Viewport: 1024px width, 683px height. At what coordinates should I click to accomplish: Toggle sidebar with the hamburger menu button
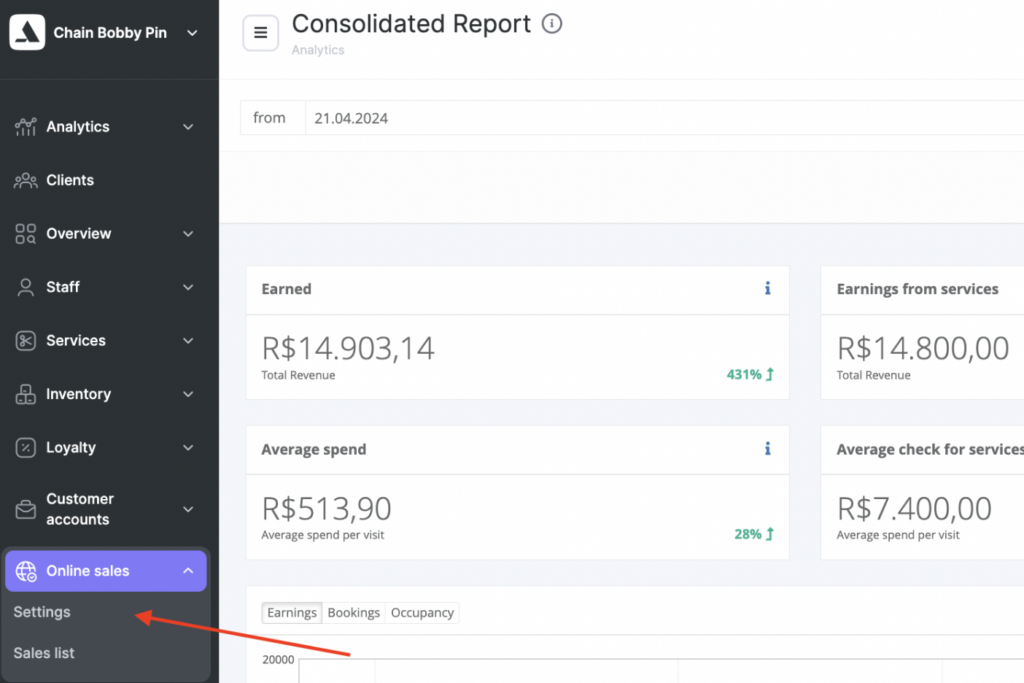click(x=261, y=33)
